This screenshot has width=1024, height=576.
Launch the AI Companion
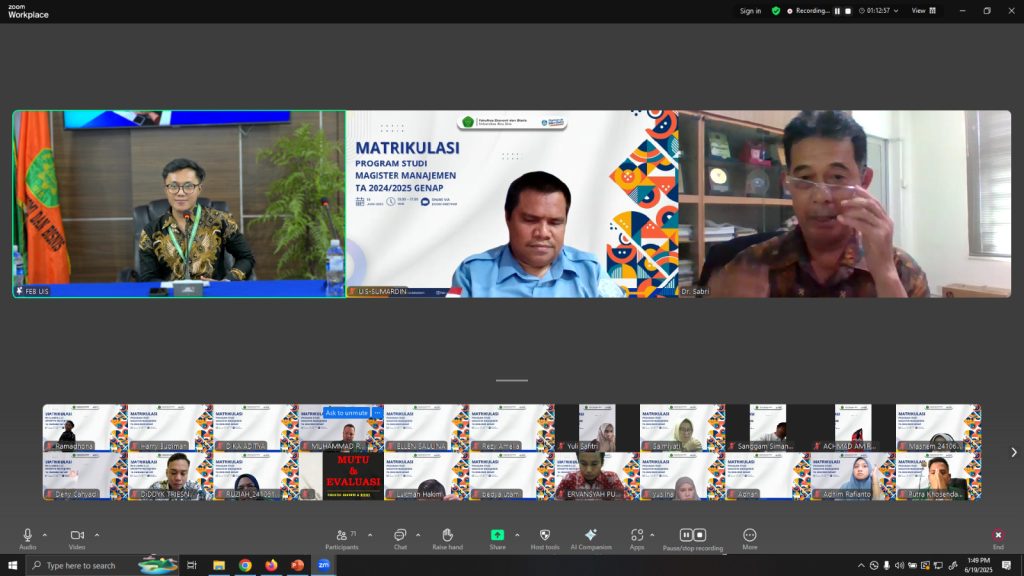point(590,536)
